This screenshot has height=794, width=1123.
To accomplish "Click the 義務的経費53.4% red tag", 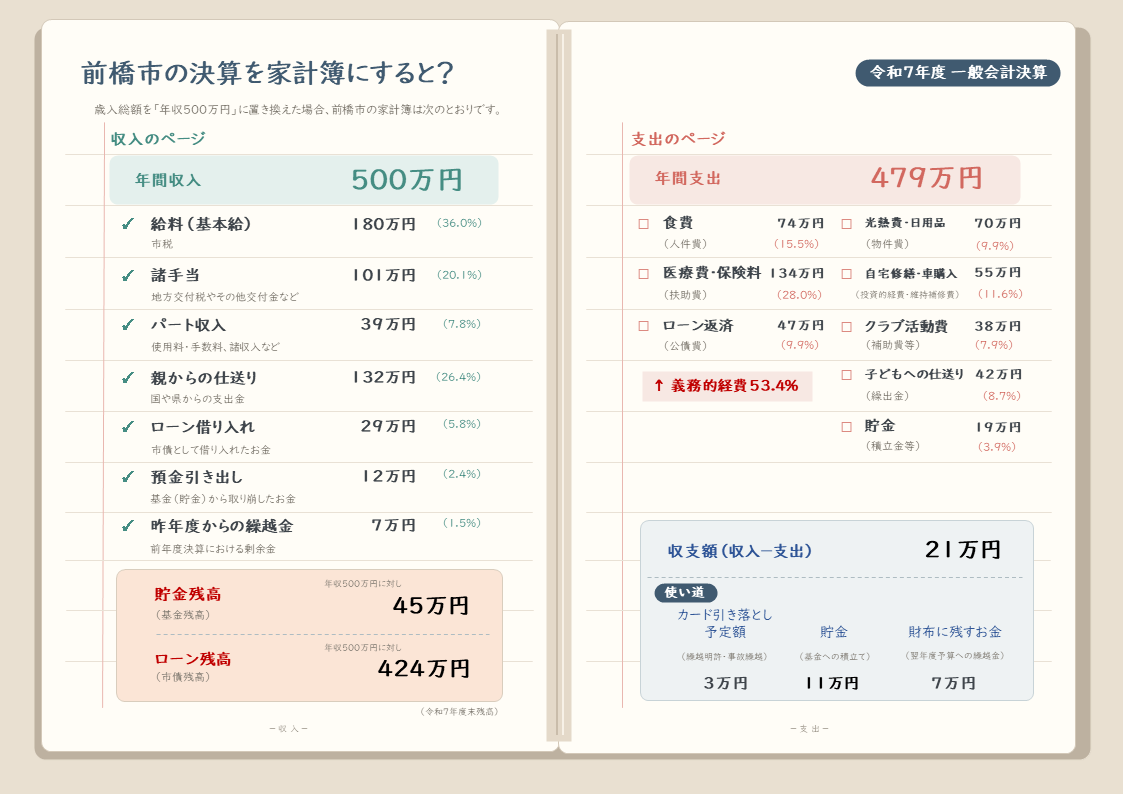I will coord(727,386).
